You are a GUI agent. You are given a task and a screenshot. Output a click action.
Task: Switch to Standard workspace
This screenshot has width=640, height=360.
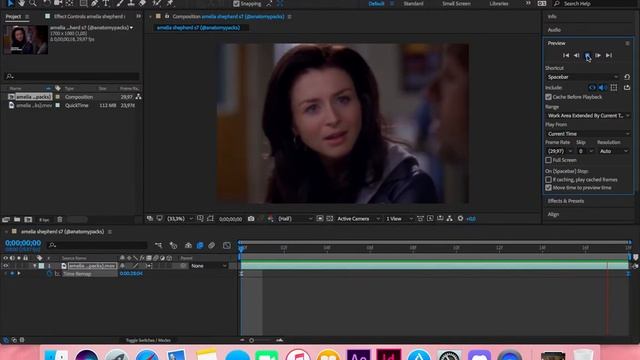click(x=413, y=4)
